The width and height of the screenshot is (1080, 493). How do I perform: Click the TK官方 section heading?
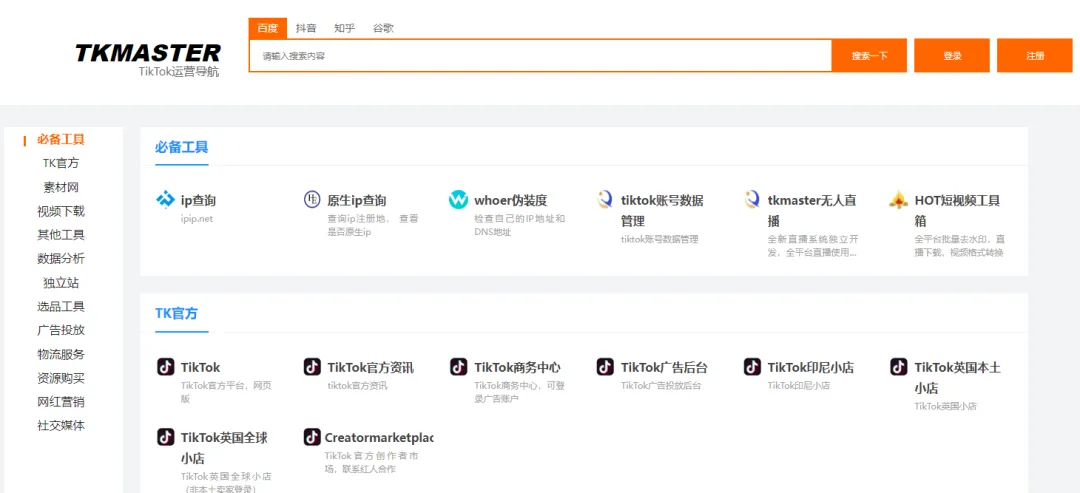tap(176, 313)
